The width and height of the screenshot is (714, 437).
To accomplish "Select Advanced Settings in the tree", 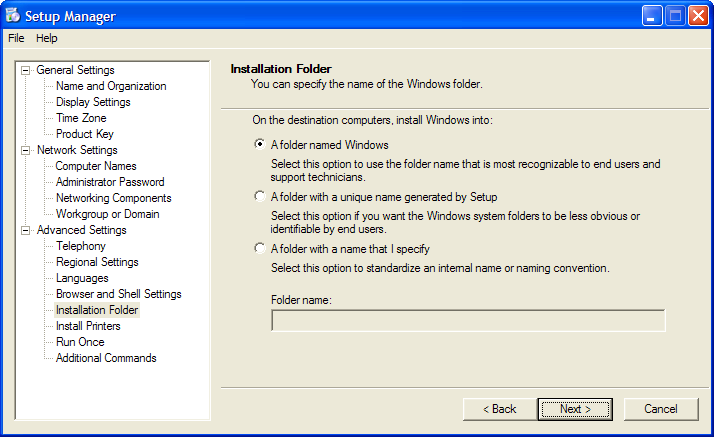I will [x=82, y=230].
